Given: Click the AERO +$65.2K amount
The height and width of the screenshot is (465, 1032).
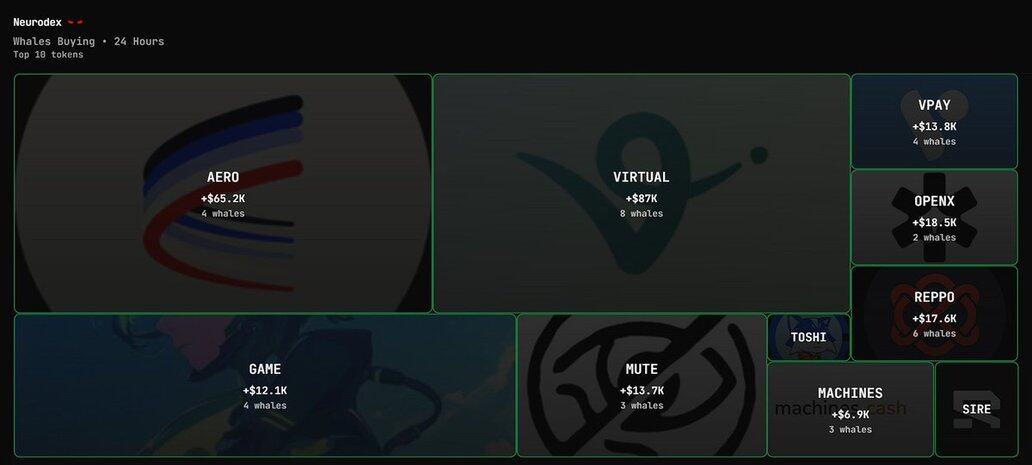Looking at the screenshot, I should tap(223, 198).
